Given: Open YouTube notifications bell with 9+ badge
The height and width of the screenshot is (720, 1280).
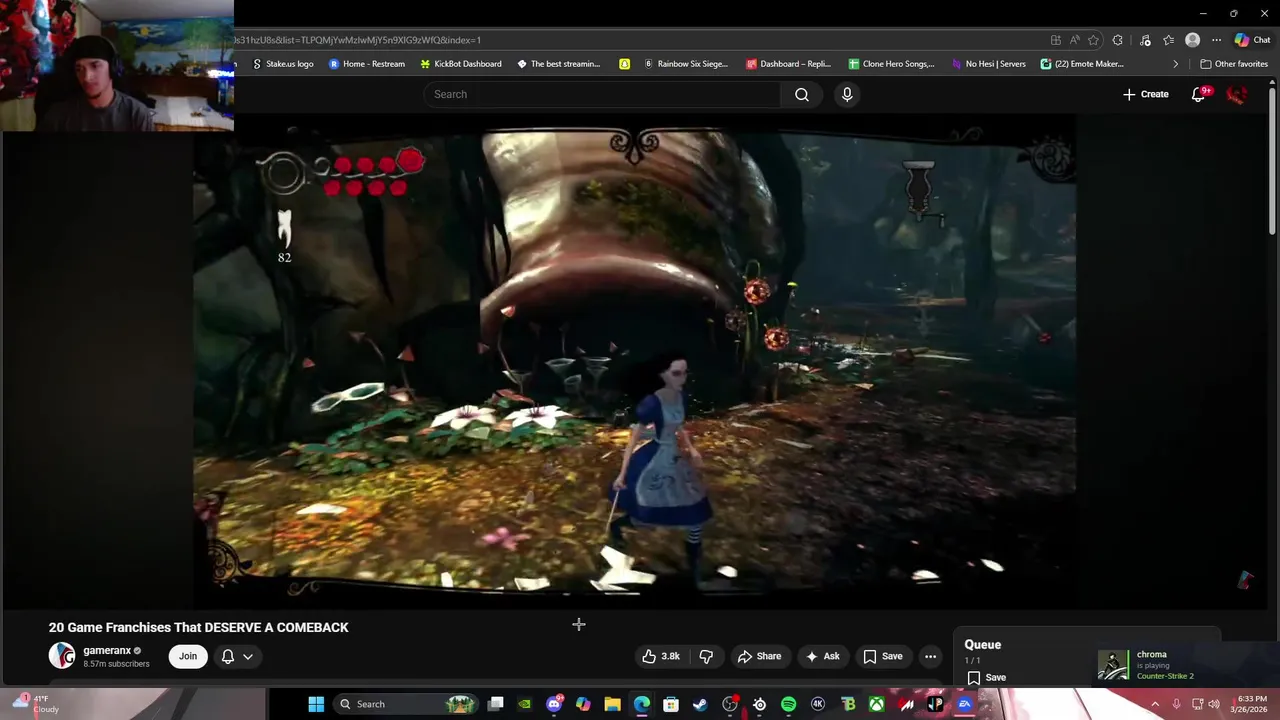Looking at the screenshot, I should 1198,94.
